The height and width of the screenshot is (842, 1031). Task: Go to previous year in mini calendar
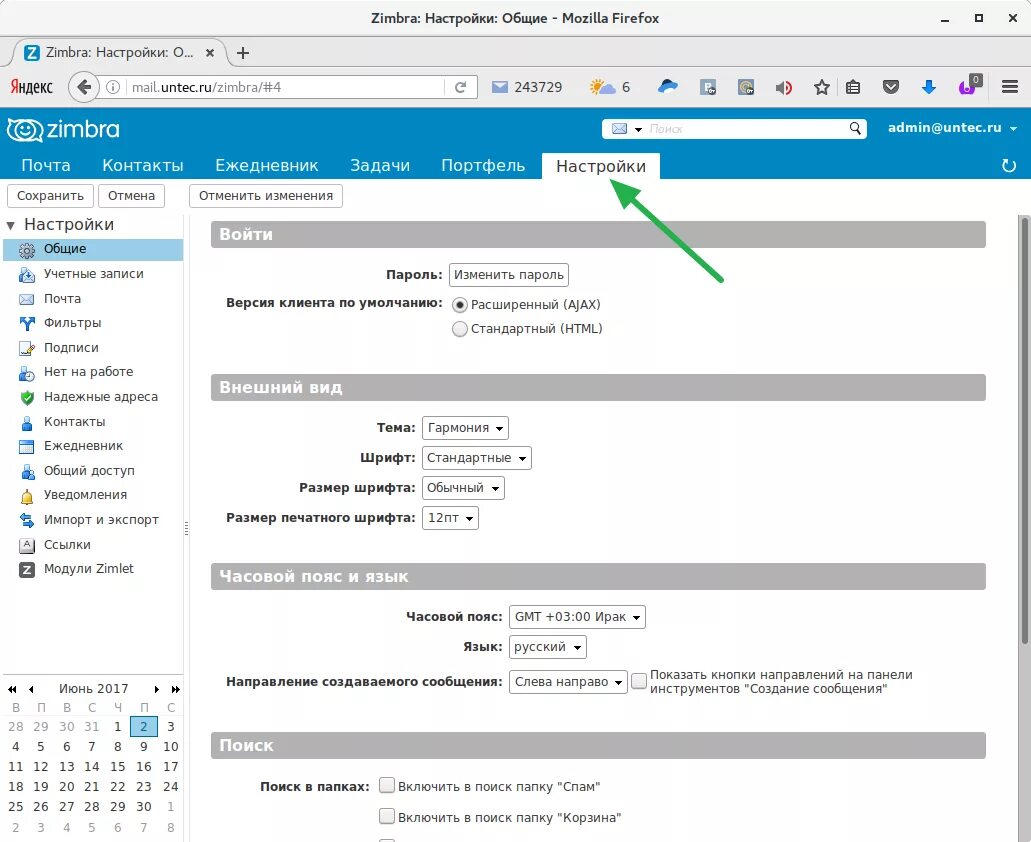[12, 690]
